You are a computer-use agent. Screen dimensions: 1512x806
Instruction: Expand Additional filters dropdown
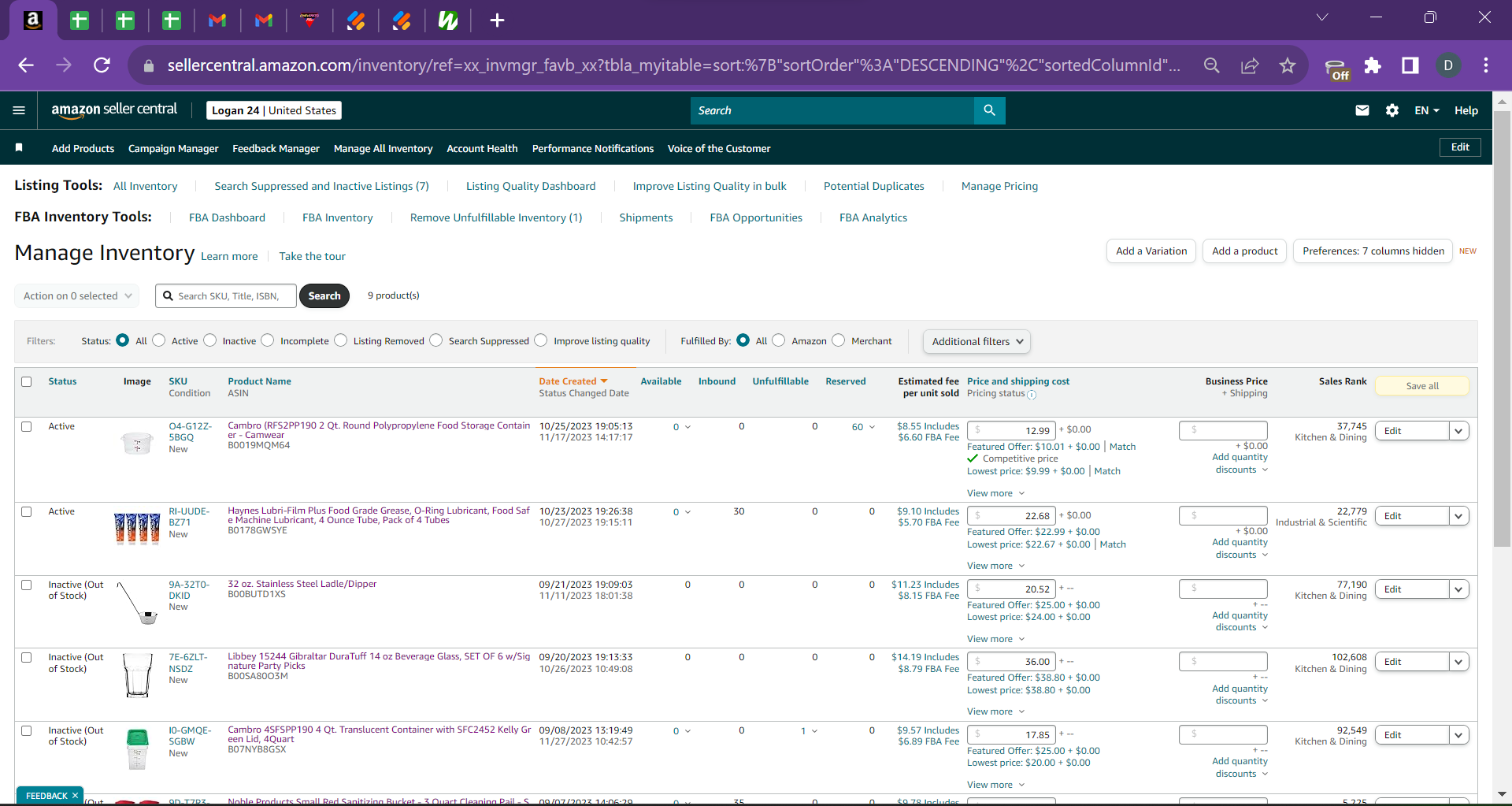[976, 341]
